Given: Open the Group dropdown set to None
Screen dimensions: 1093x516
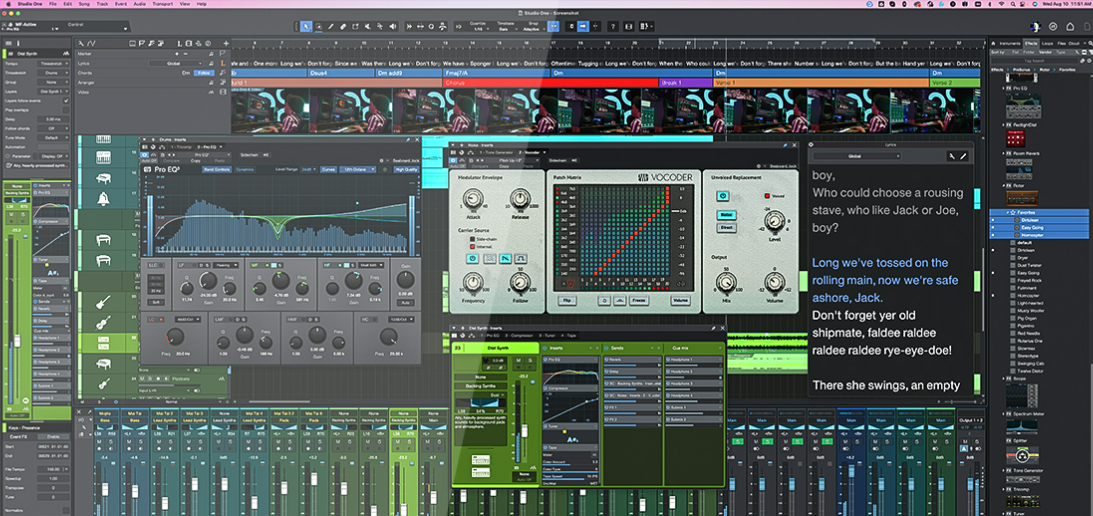Looking at the screenshot, I should [x=53, y=82].
